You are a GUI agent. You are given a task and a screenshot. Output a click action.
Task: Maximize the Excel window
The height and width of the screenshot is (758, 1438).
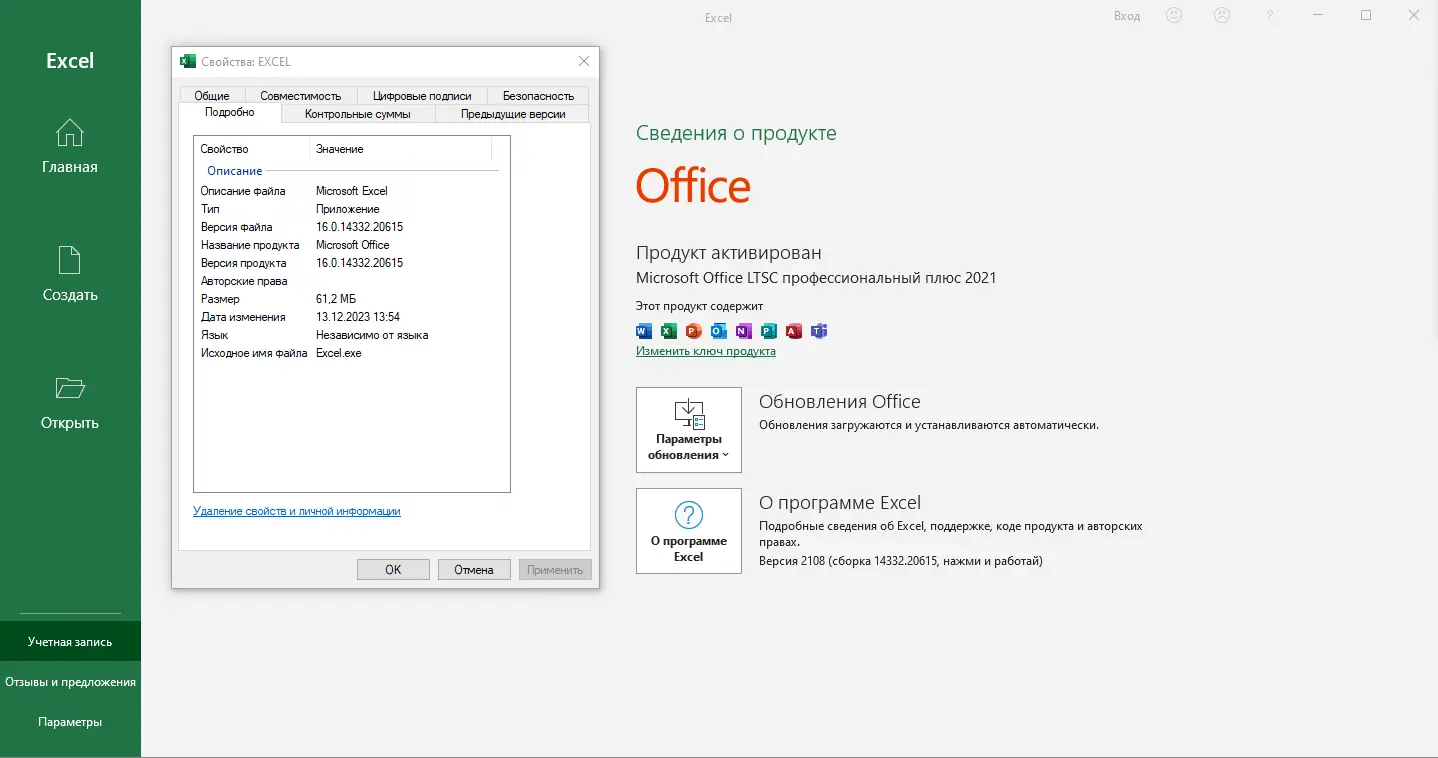[1366, 15]
